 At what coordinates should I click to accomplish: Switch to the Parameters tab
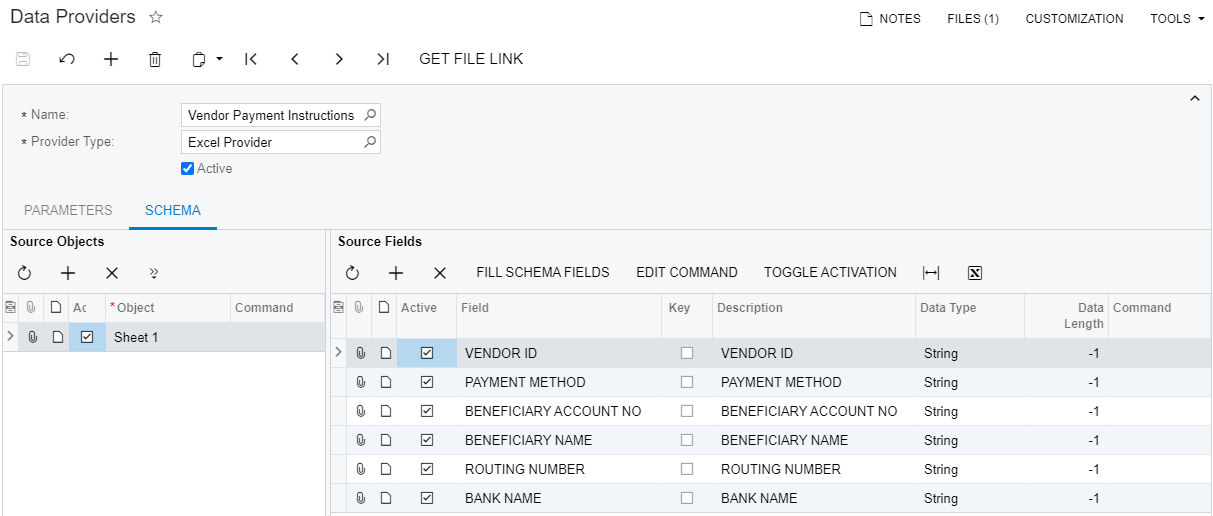tap(68, 210)
